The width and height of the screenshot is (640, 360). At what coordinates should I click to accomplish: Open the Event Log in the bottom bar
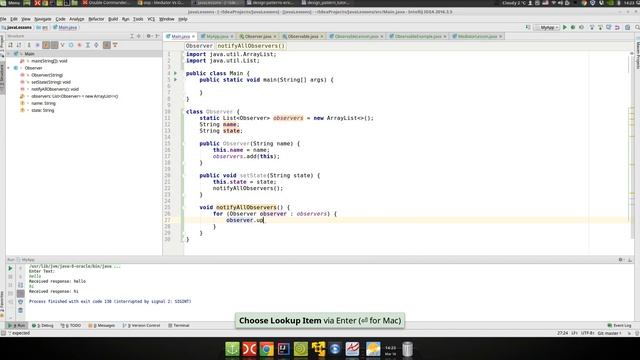620,326
